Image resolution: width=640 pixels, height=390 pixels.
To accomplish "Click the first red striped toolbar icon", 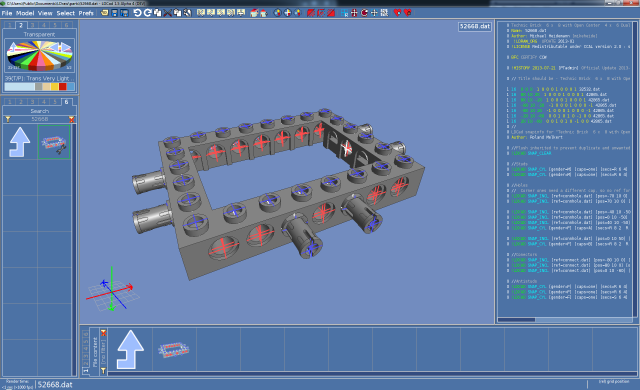I will (311, 13).
